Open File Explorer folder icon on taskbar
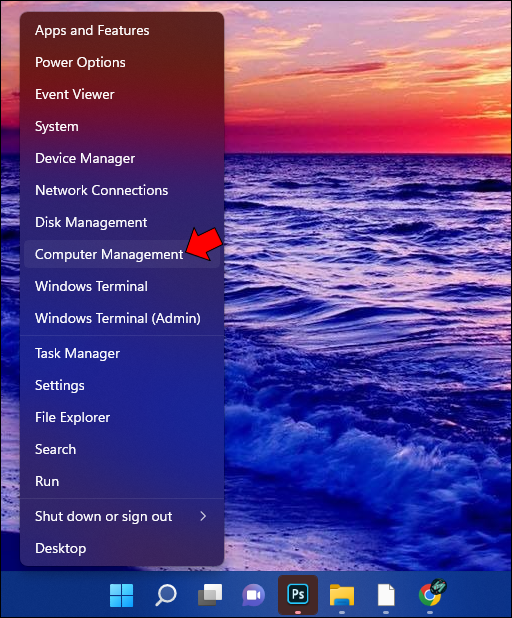512x618 pixels. pyautogui.click(x=342, y=595)
